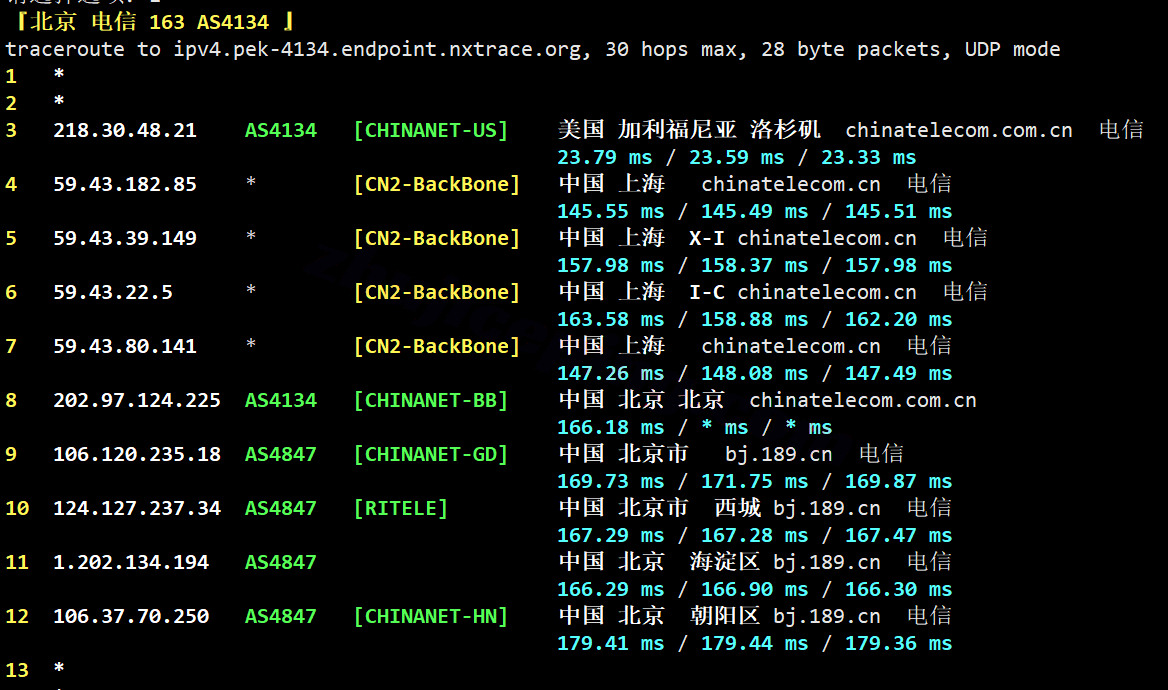Click hop number 13
This screenshot has height=690, width=1168.
pyautogui.click(x=17, y=671)
